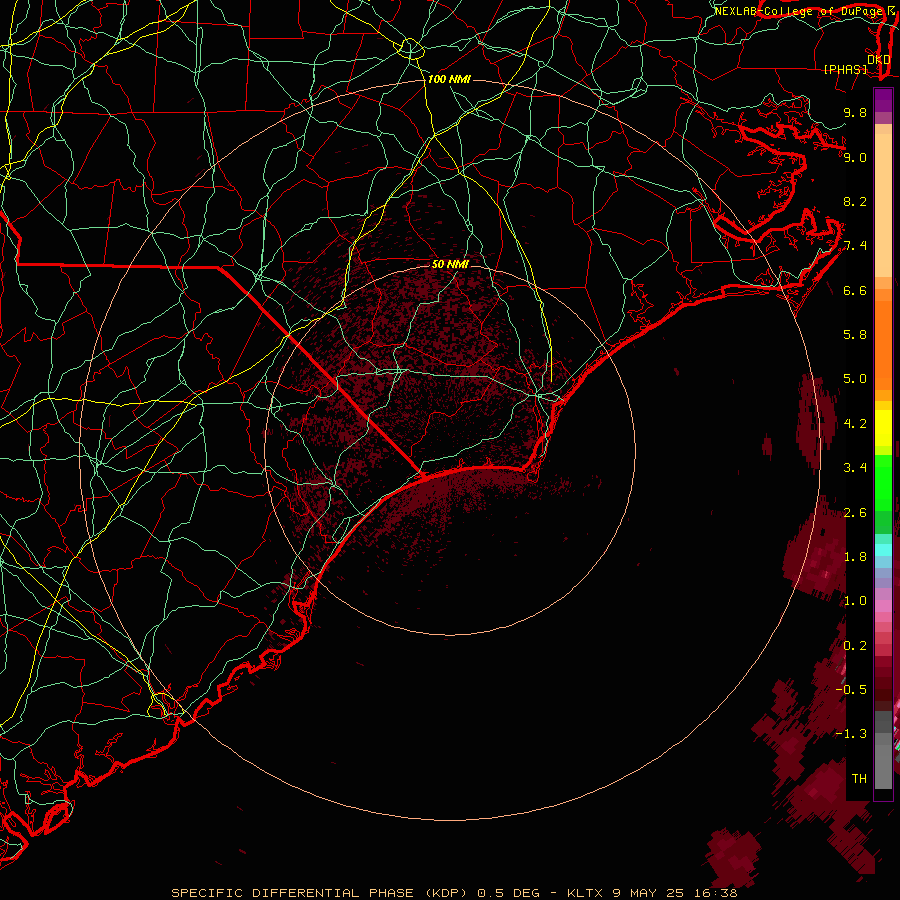
Task: Click the 9.0 value on color scale
Action: coord(855,157)
